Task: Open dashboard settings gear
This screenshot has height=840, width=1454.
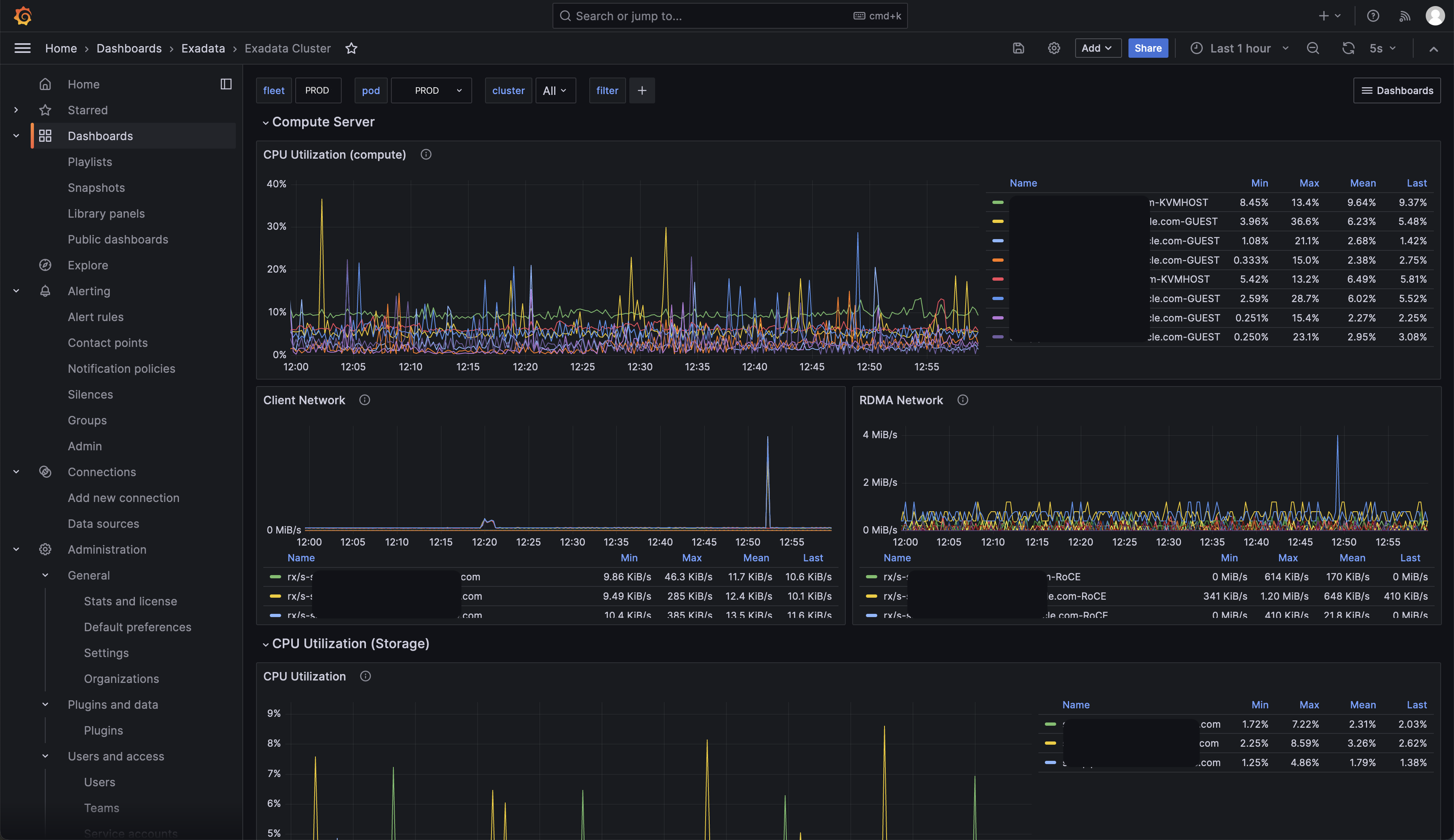Action: (1054, 48)
